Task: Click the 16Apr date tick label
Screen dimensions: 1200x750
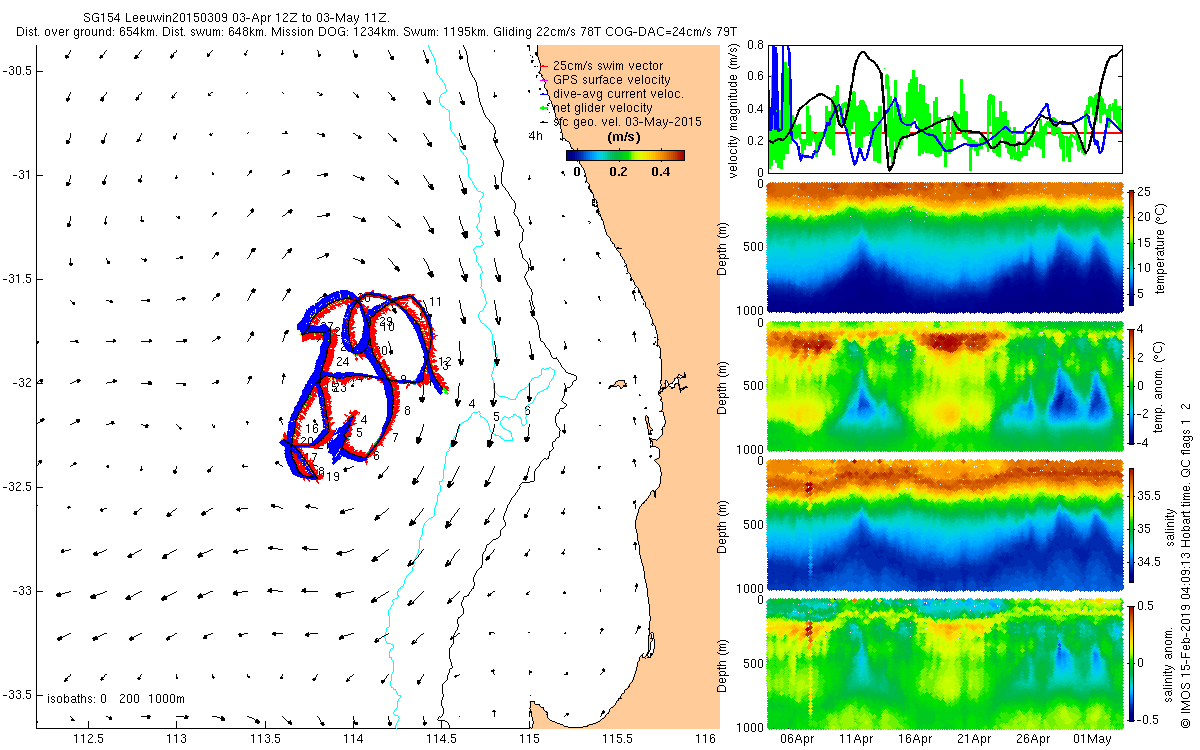Action: 913,738
